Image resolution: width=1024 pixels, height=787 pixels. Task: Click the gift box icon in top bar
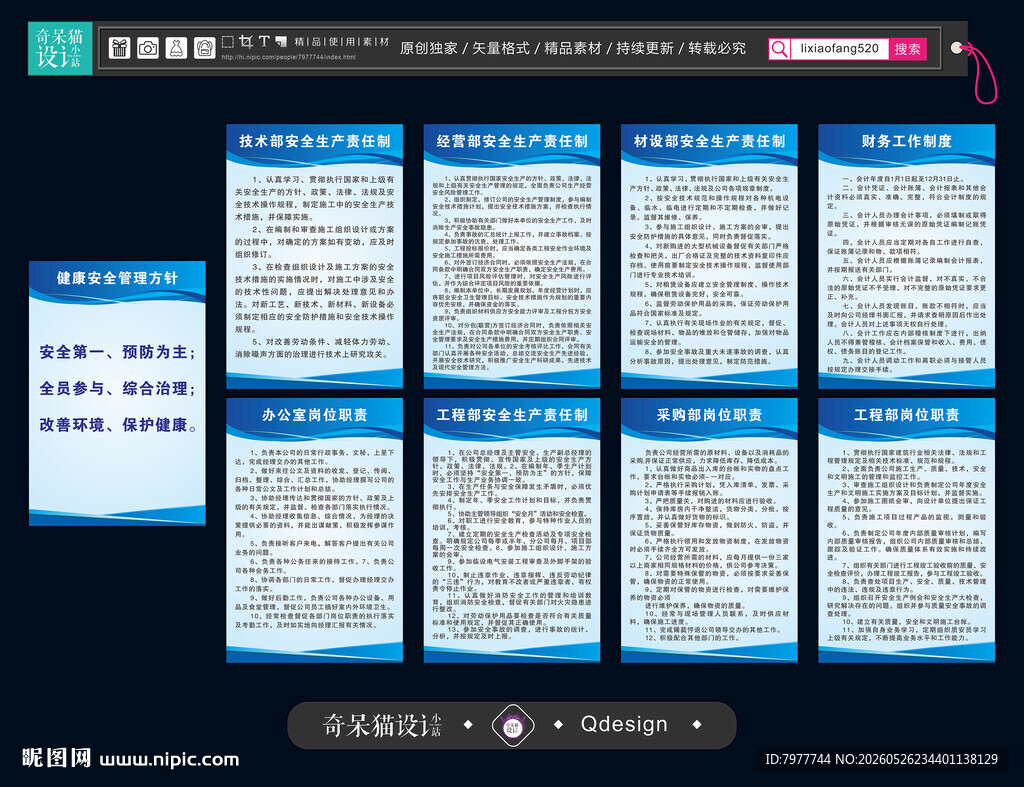click(x=120, y=48)
